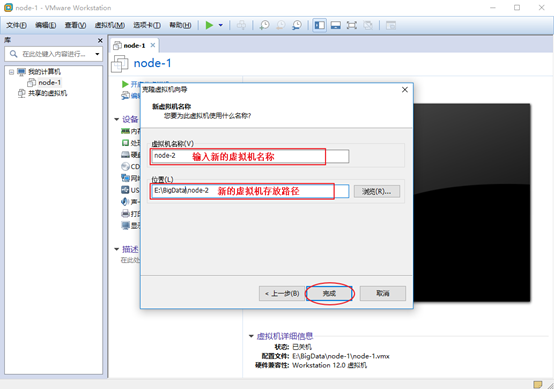Open the power options dropdown arrow
554x389 pixels.
(221, 25)
